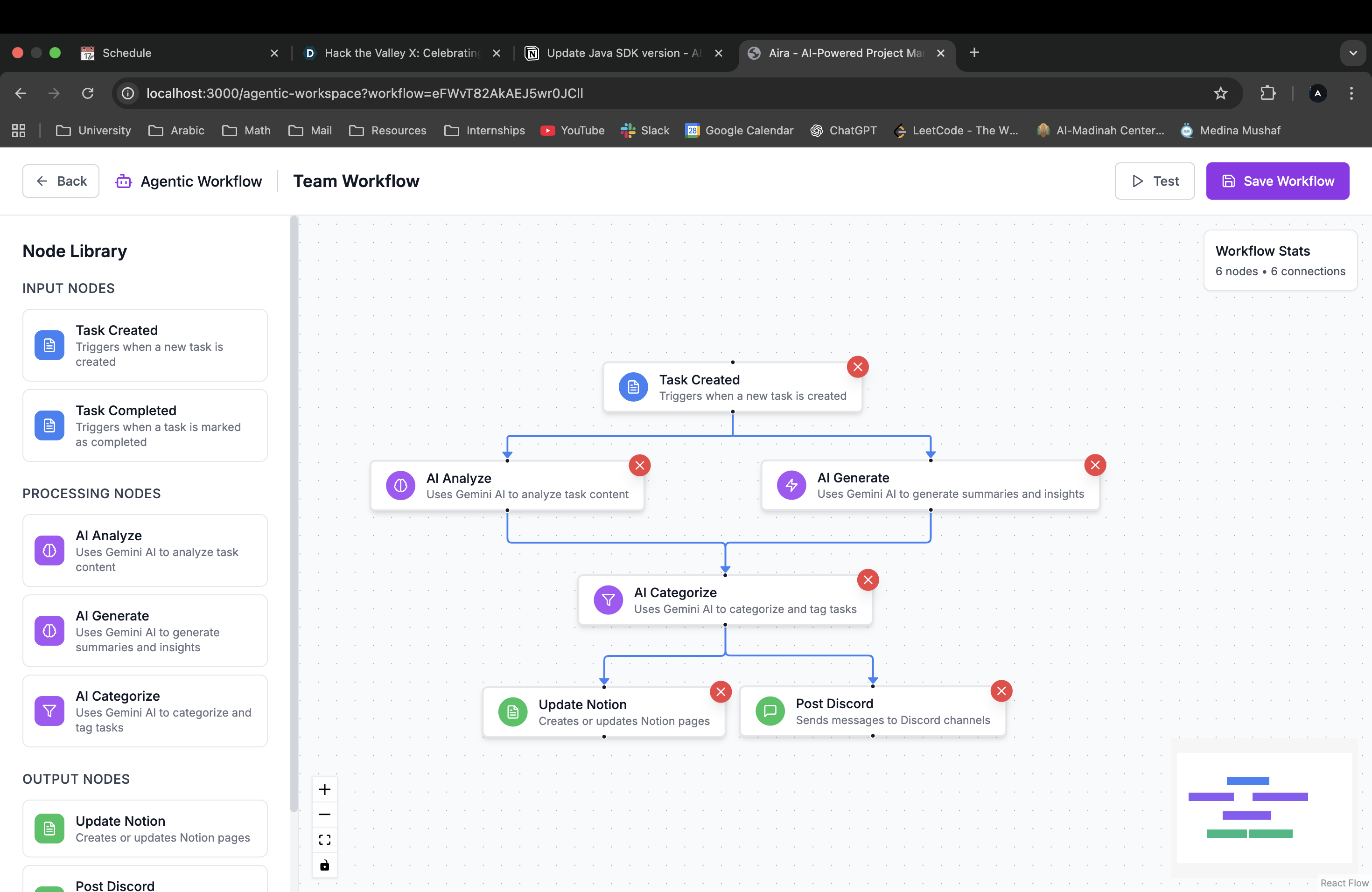
Task: Run the workflow with Test button
Action: click(1154, 181)
